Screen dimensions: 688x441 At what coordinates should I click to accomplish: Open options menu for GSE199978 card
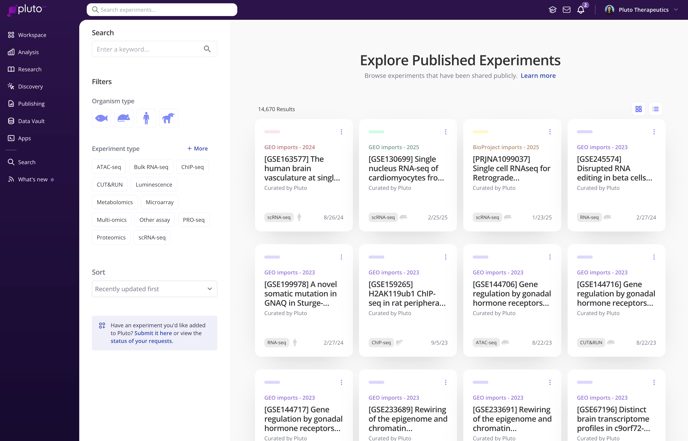(x=341, y=257)
